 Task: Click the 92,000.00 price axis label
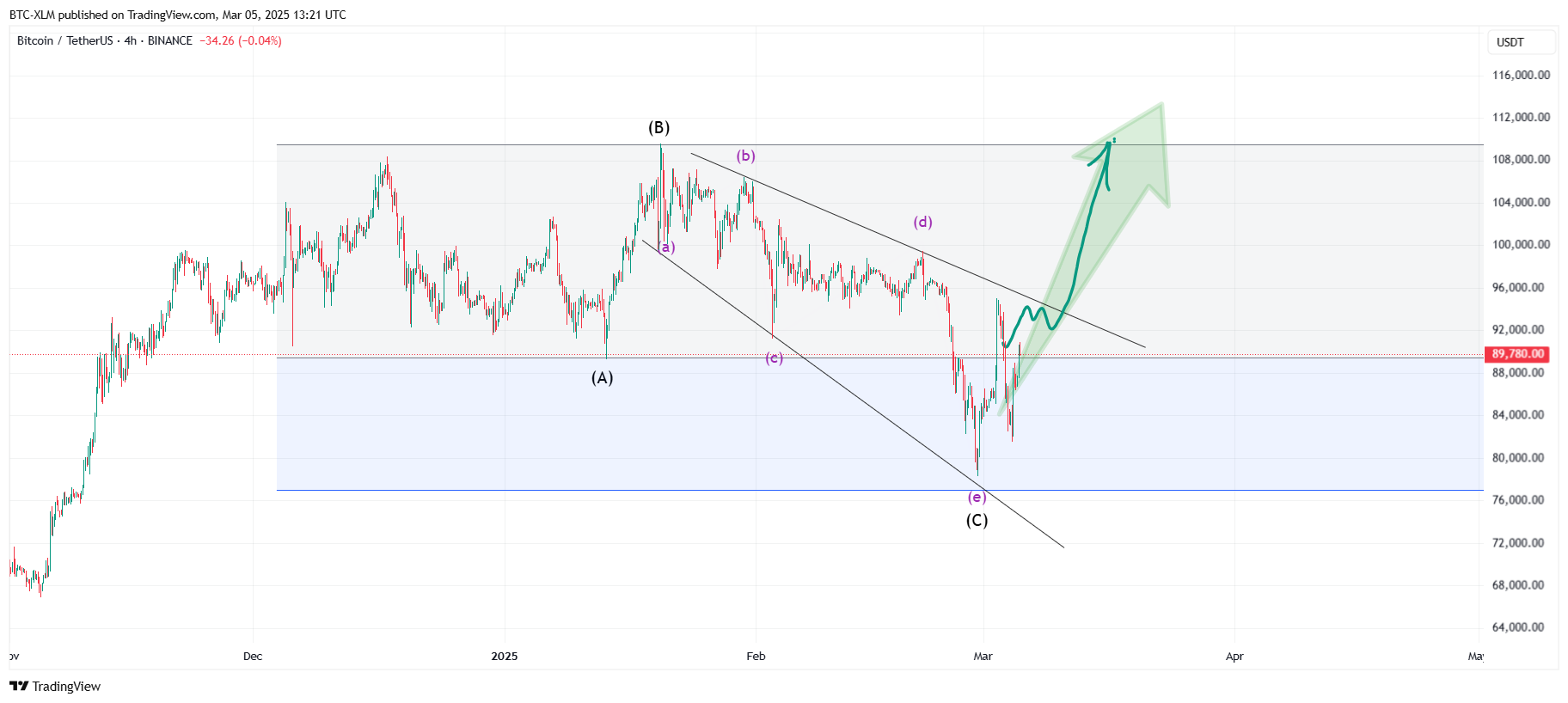tap(1518, 329)
